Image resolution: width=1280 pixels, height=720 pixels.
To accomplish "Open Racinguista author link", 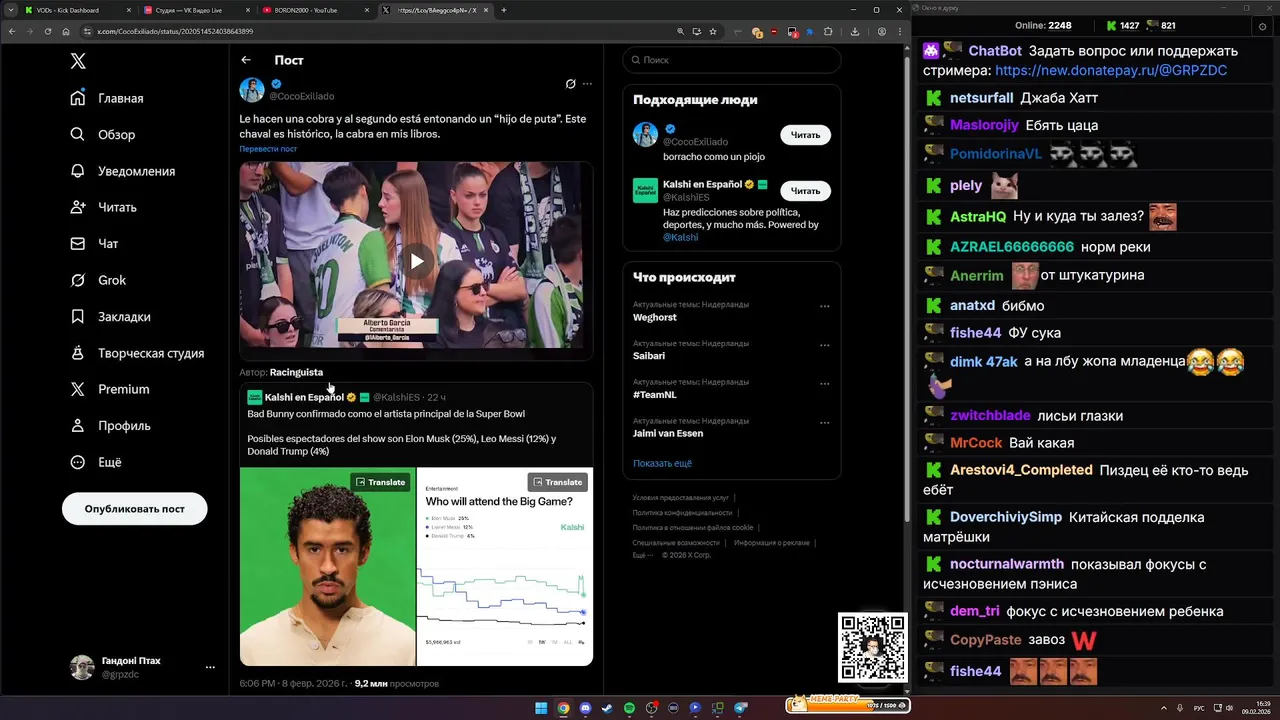I will pyautogui.click(x=296, y=372).
